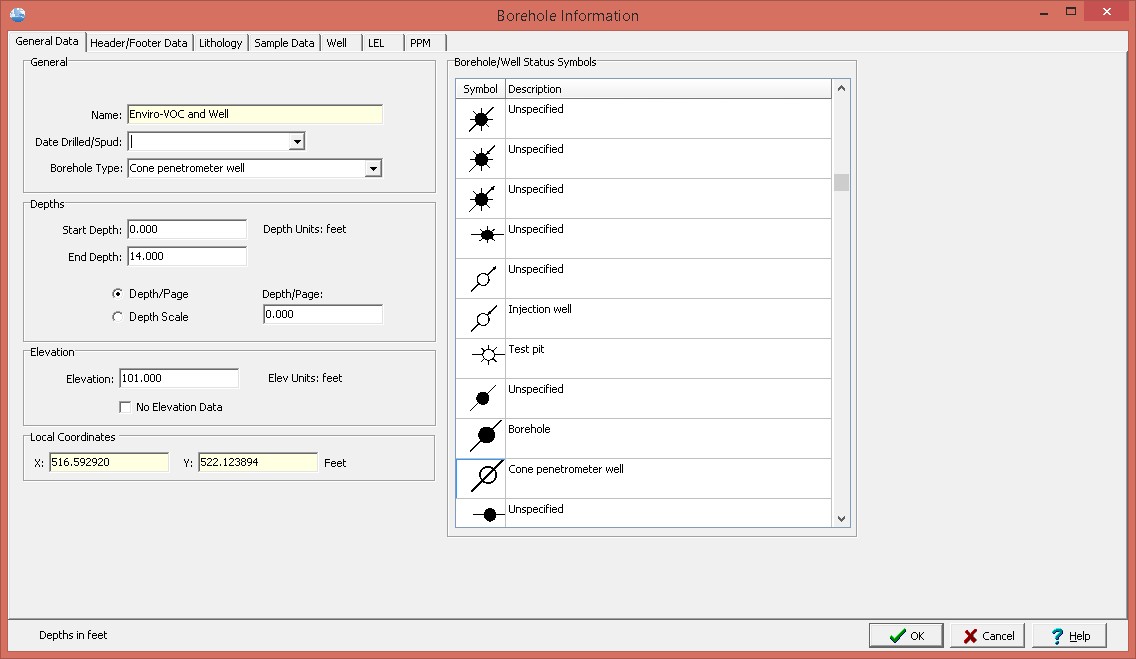Select the Test pit symbol icon

481,358
